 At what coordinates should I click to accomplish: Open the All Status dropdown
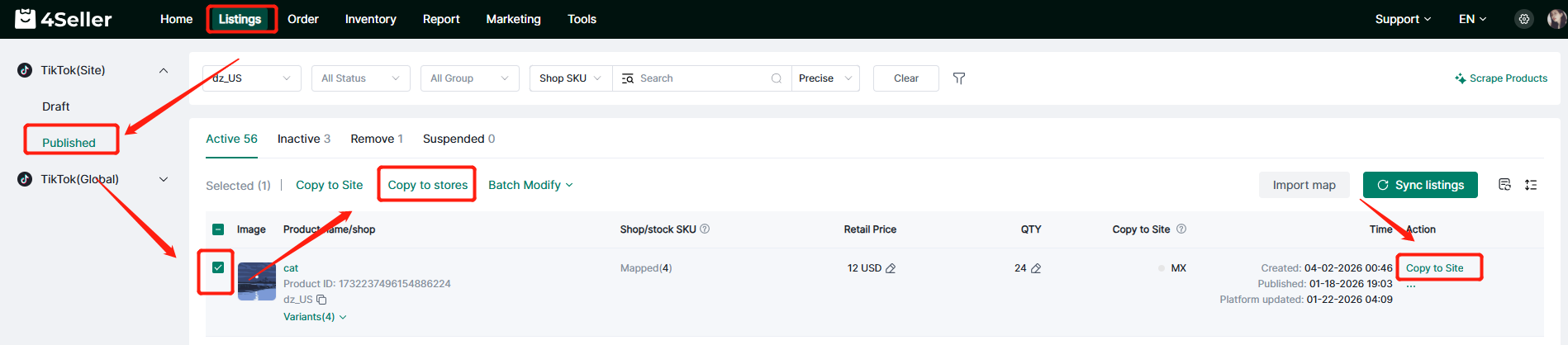coord(360,78)
